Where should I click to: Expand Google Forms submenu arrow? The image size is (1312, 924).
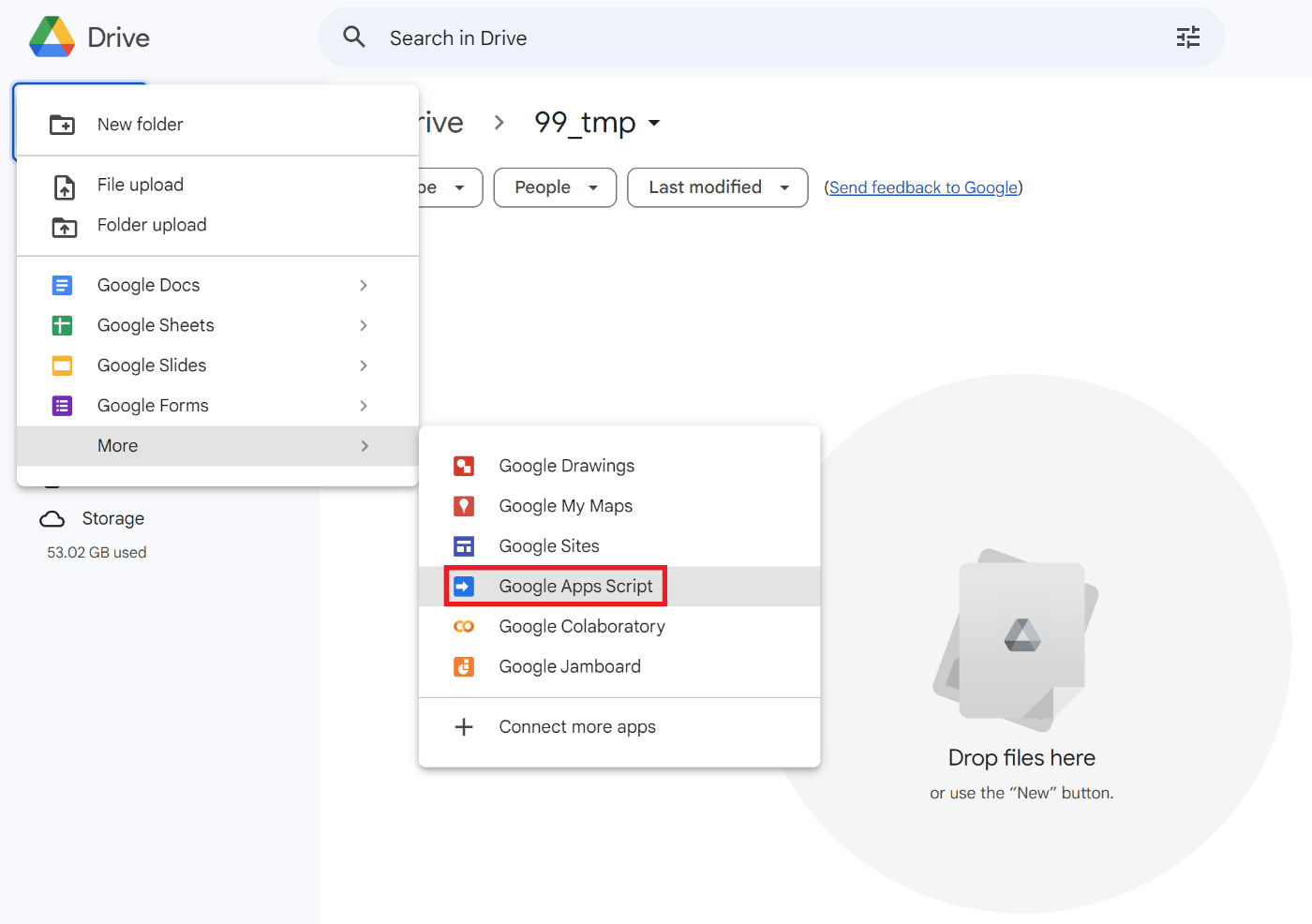coord(364,406)
